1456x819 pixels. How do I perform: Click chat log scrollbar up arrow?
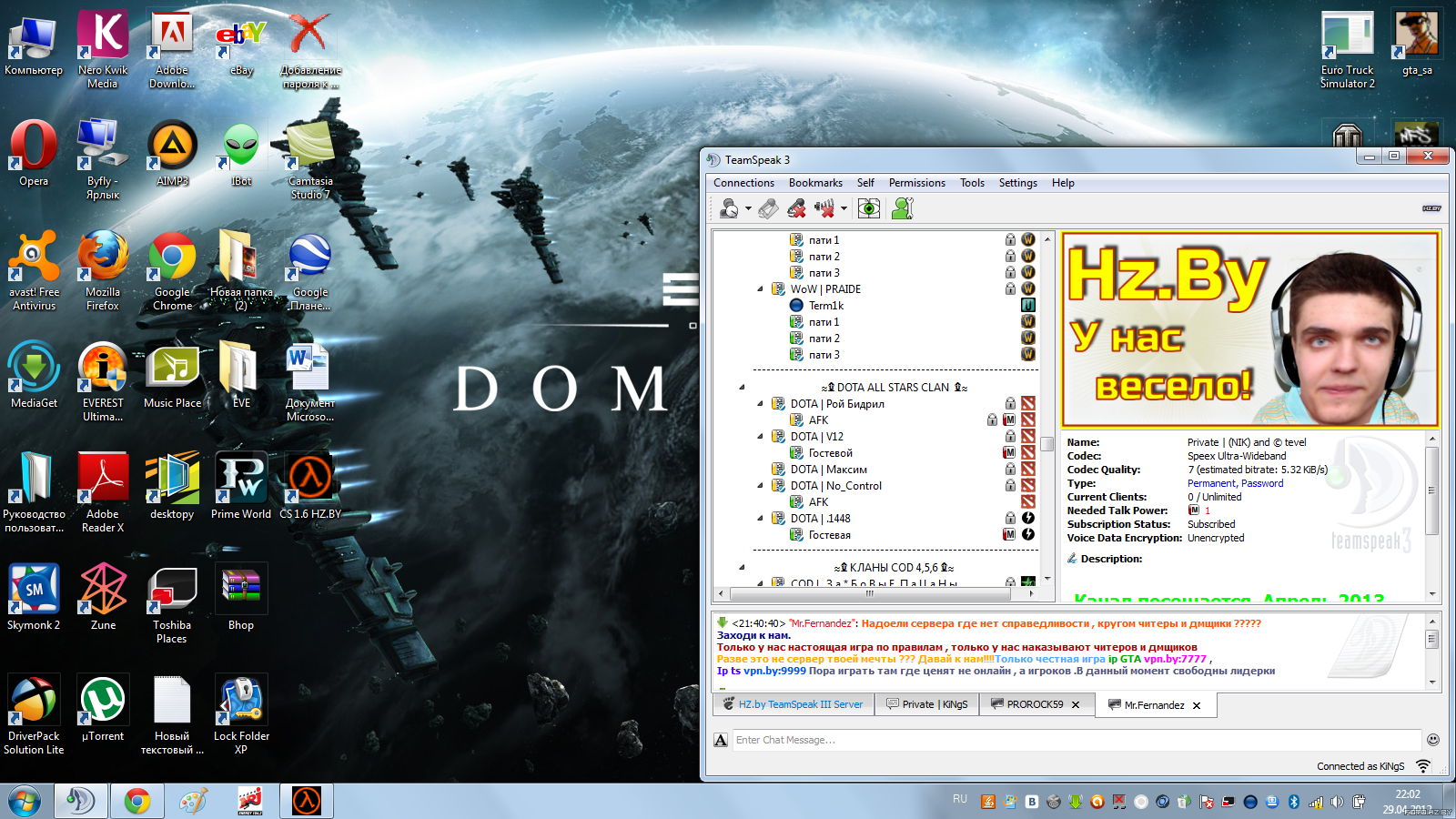(x=1432, y=621)
